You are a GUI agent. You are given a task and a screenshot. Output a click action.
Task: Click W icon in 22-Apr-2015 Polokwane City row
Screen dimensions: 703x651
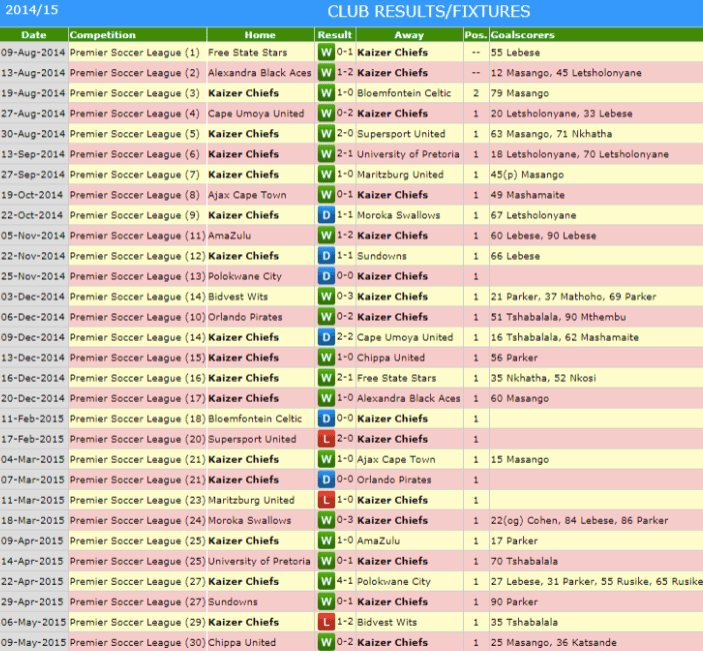(326, 582)
